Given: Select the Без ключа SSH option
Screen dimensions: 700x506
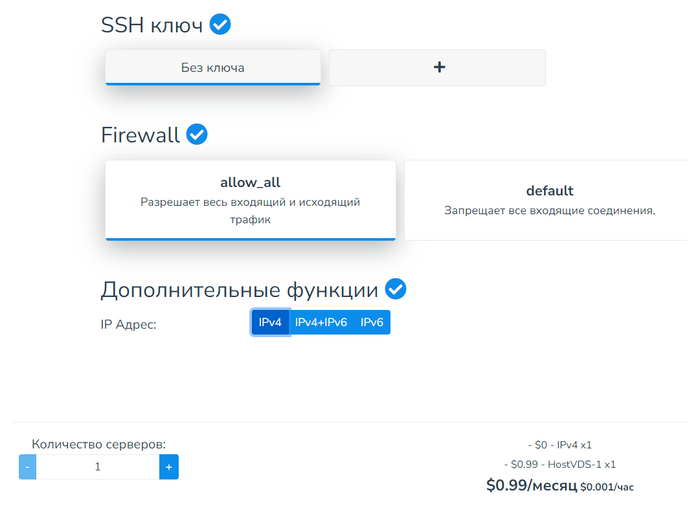Looking at the screenshot, I should click(x=213, y=67).
